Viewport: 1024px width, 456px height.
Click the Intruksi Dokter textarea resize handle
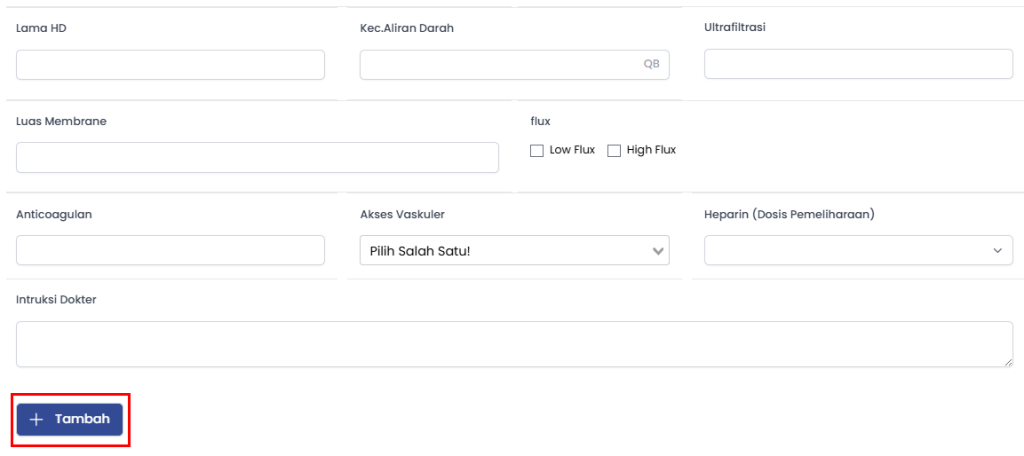click(x=1007, y=361)
